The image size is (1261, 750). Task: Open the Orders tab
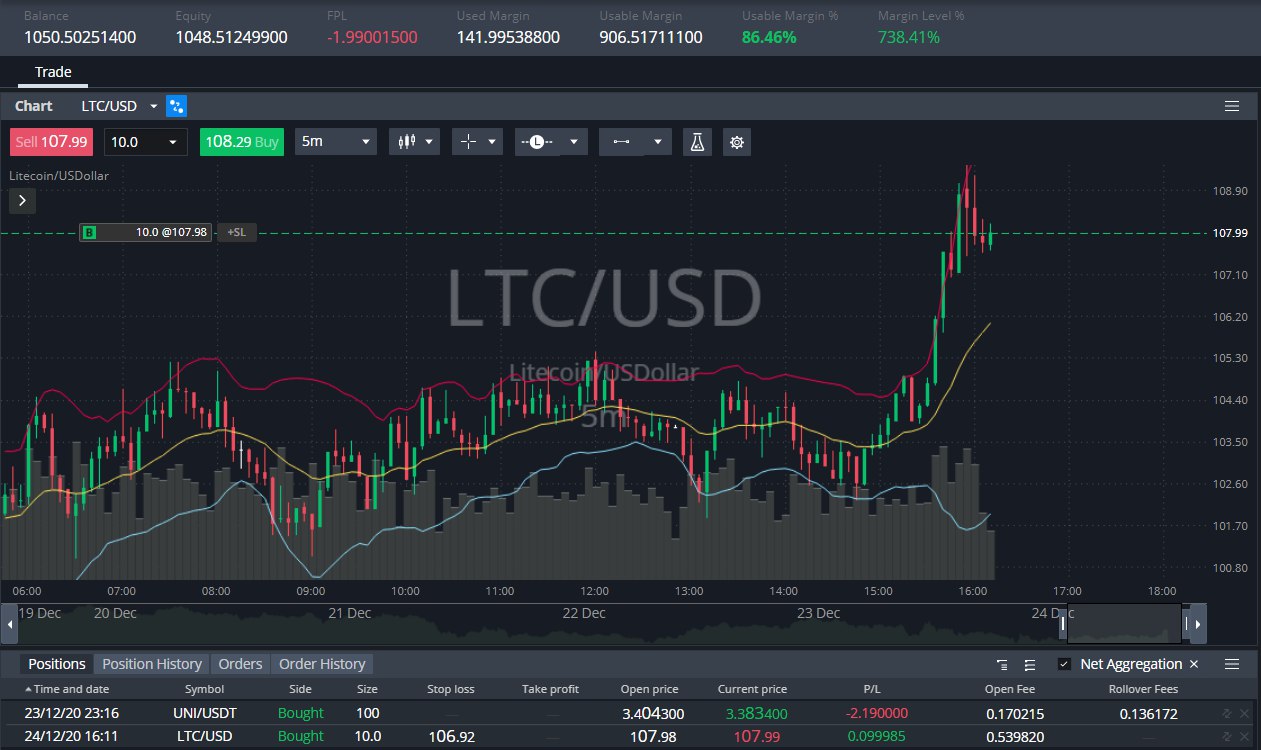[x=241, y=664]
